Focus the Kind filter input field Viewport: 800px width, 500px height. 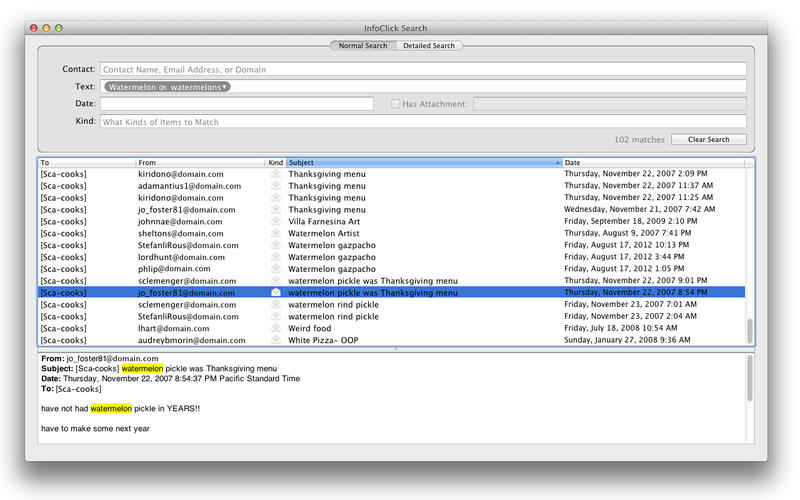click(422, 122)
